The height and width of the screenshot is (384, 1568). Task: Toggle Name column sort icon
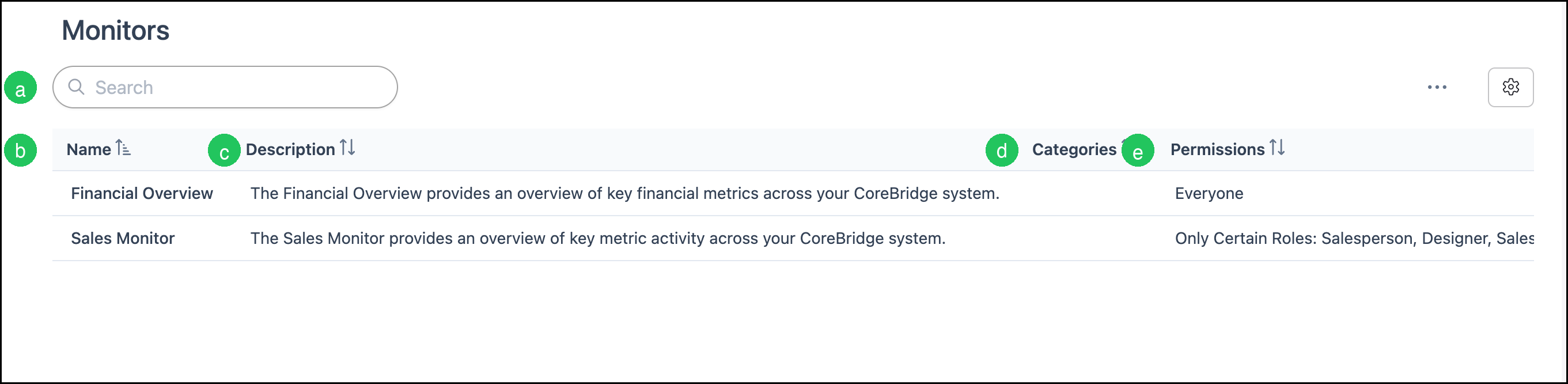(x=123, y=148)
